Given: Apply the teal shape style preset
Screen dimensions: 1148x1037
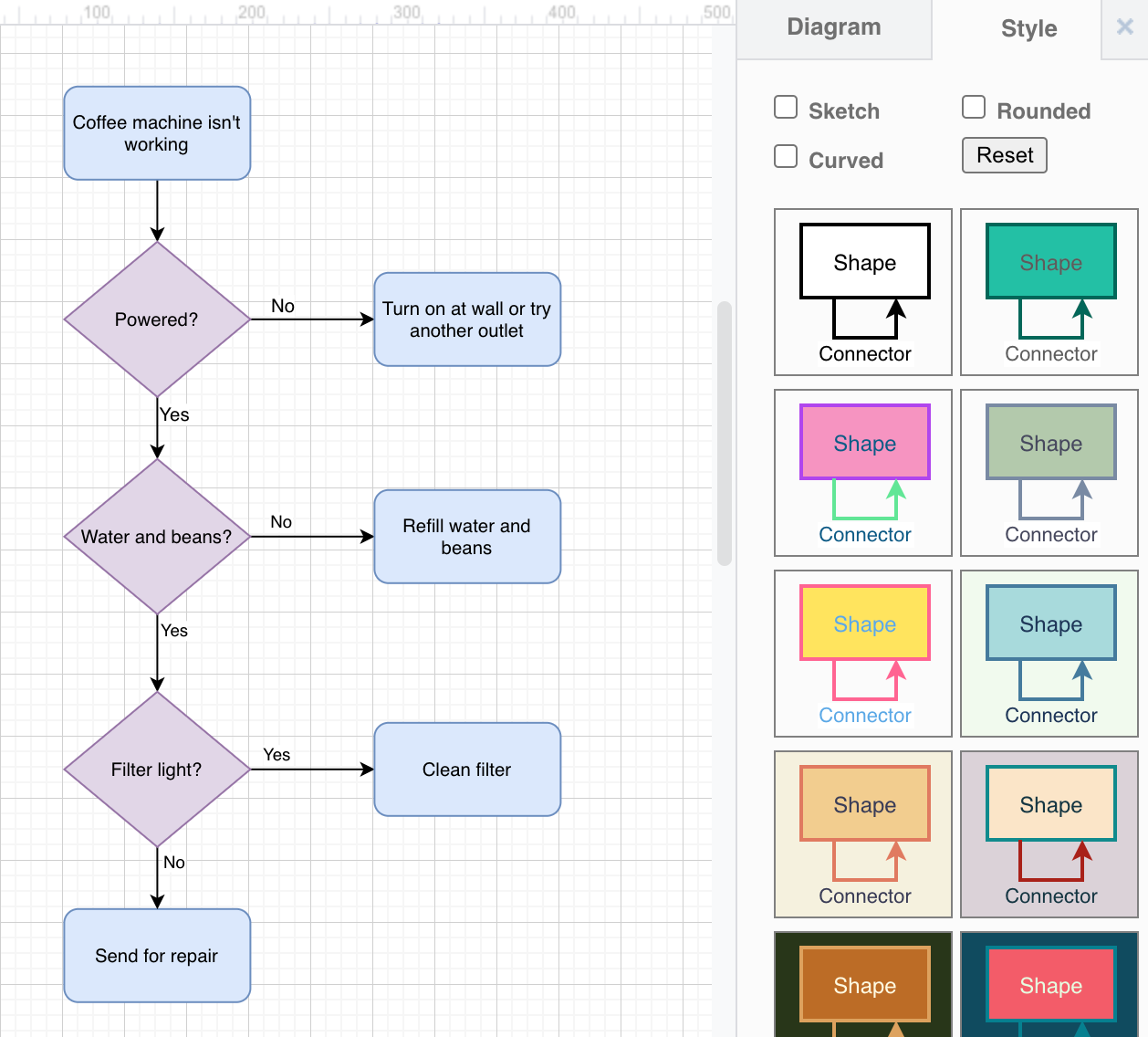Looking at the screenshot, I should [1049, 292].
